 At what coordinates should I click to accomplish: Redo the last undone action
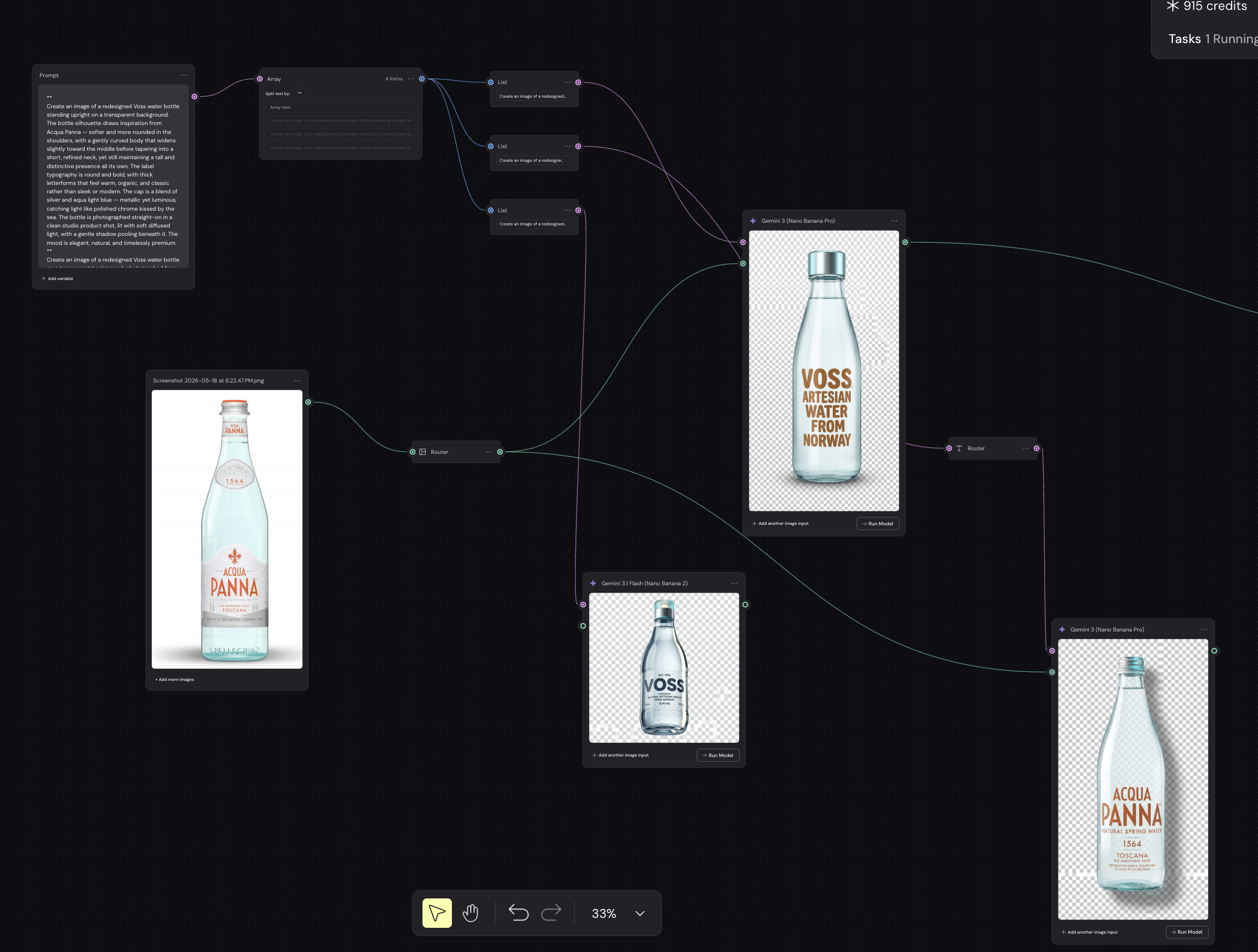click(551, 913)
